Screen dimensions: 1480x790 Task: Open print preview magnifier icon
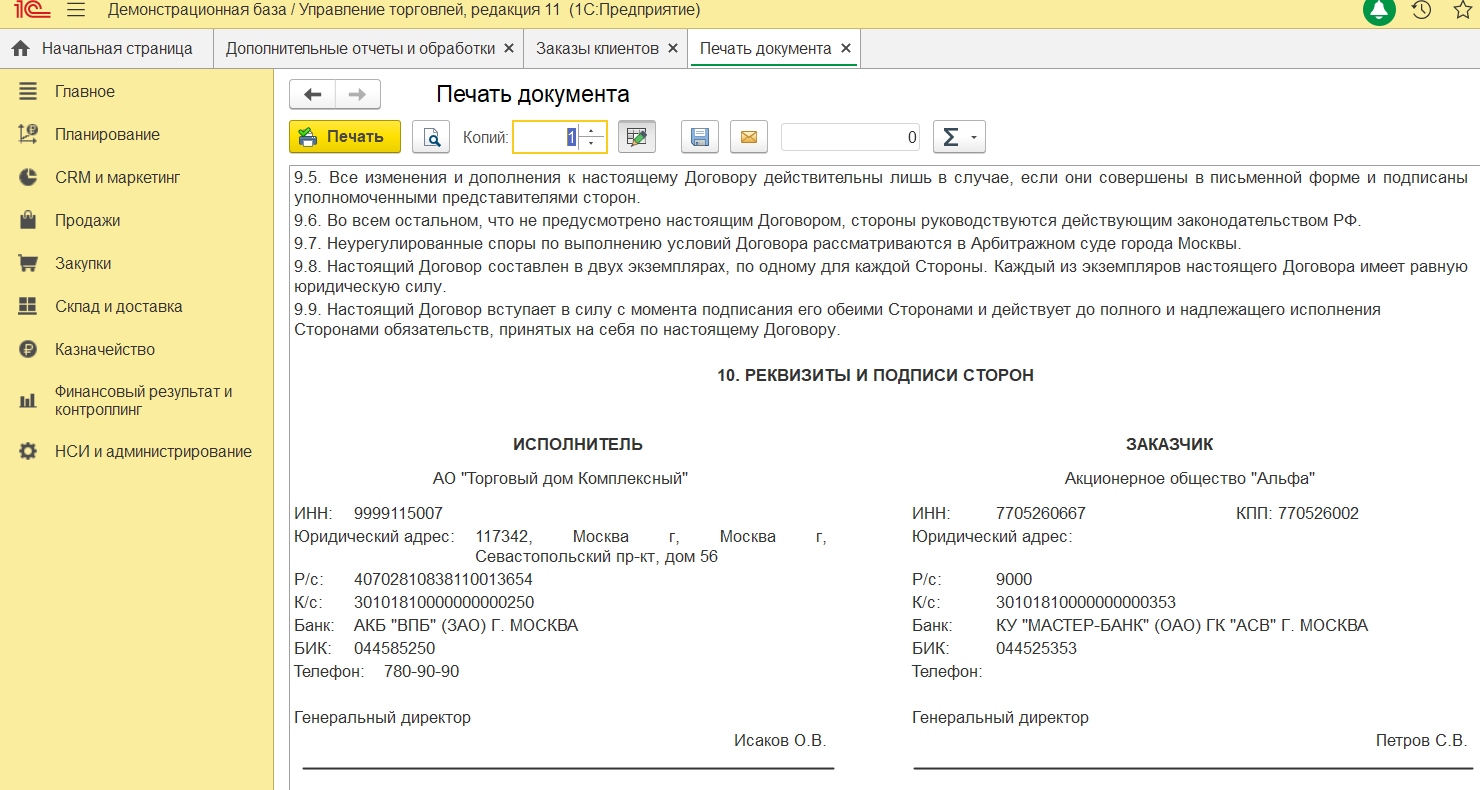pos(432,137)
